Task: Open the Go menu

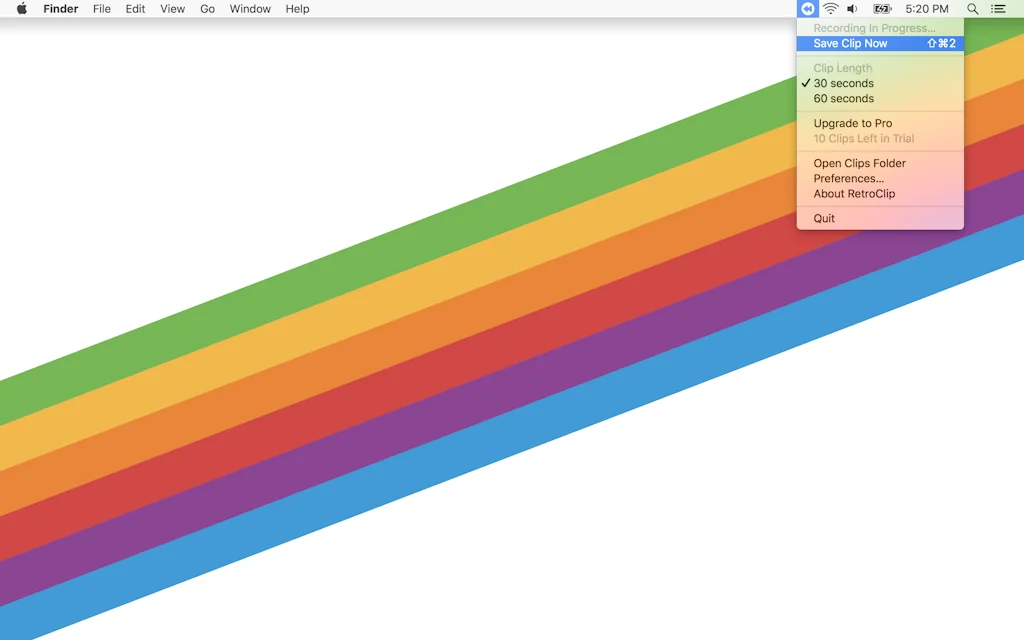Action: tap(207, 9)
